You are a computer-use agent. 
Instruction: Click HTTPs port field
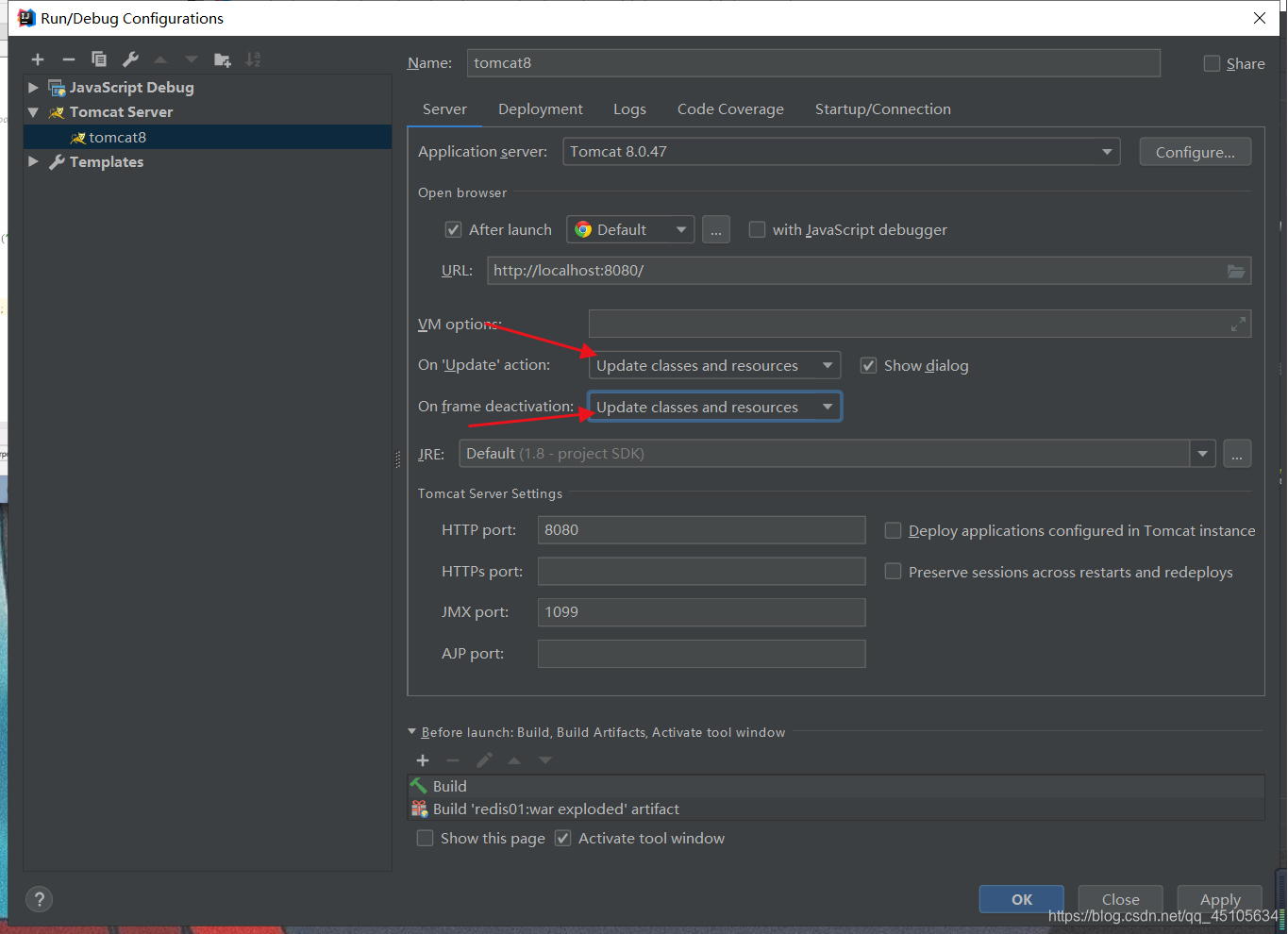701,571
